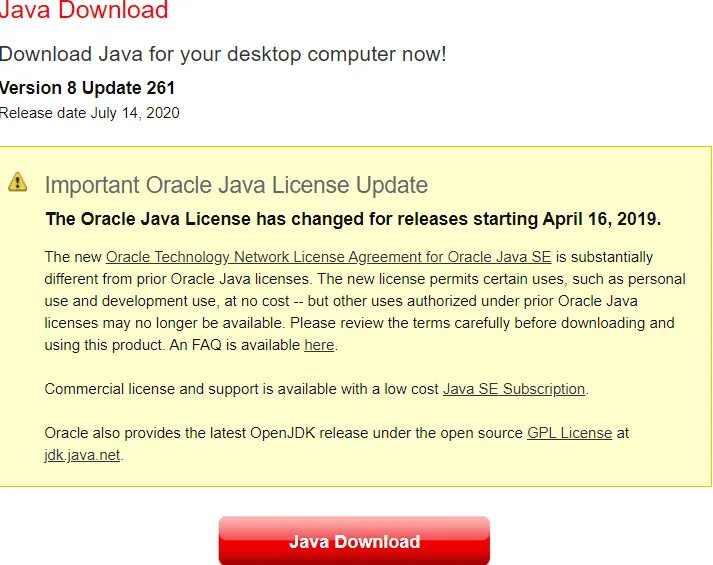Open the Oracle Technology Network License Agreement link
713x565 pixels.
click(x=328, y=257)
